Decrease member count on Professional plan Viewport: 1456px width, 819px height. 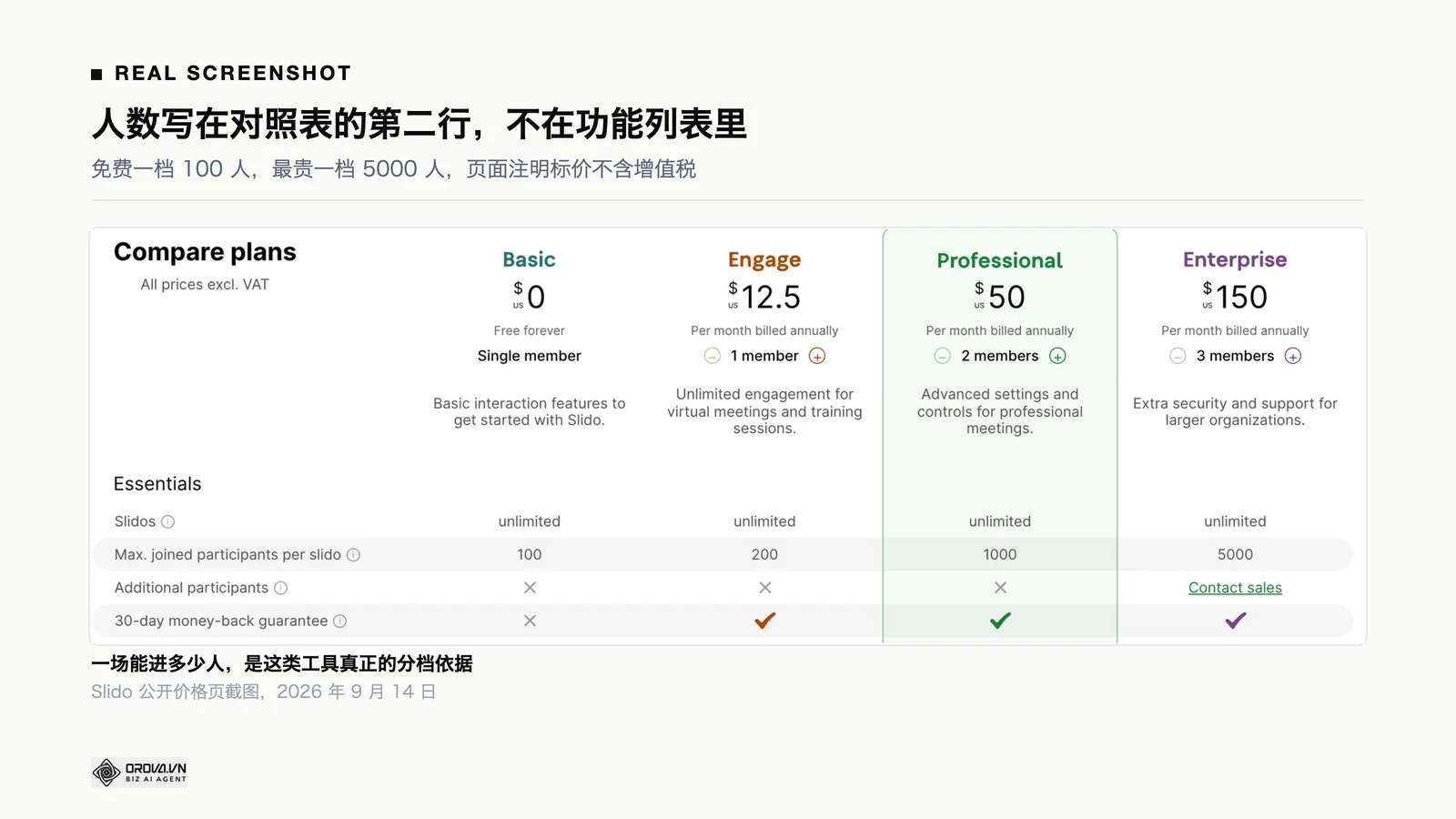(943, 356)
